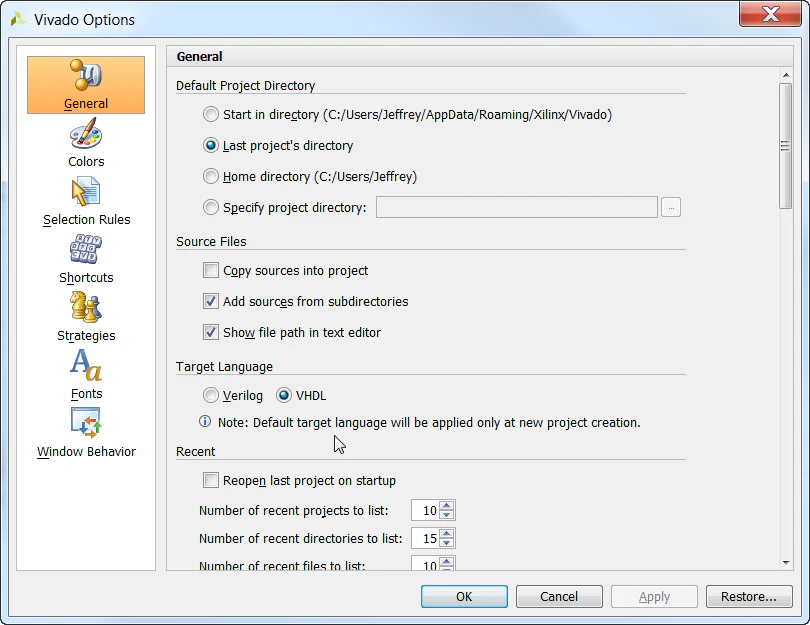Click the Specify project directory text field
The width and height of the screenshot is (810, 625).
tap(516, 207)
